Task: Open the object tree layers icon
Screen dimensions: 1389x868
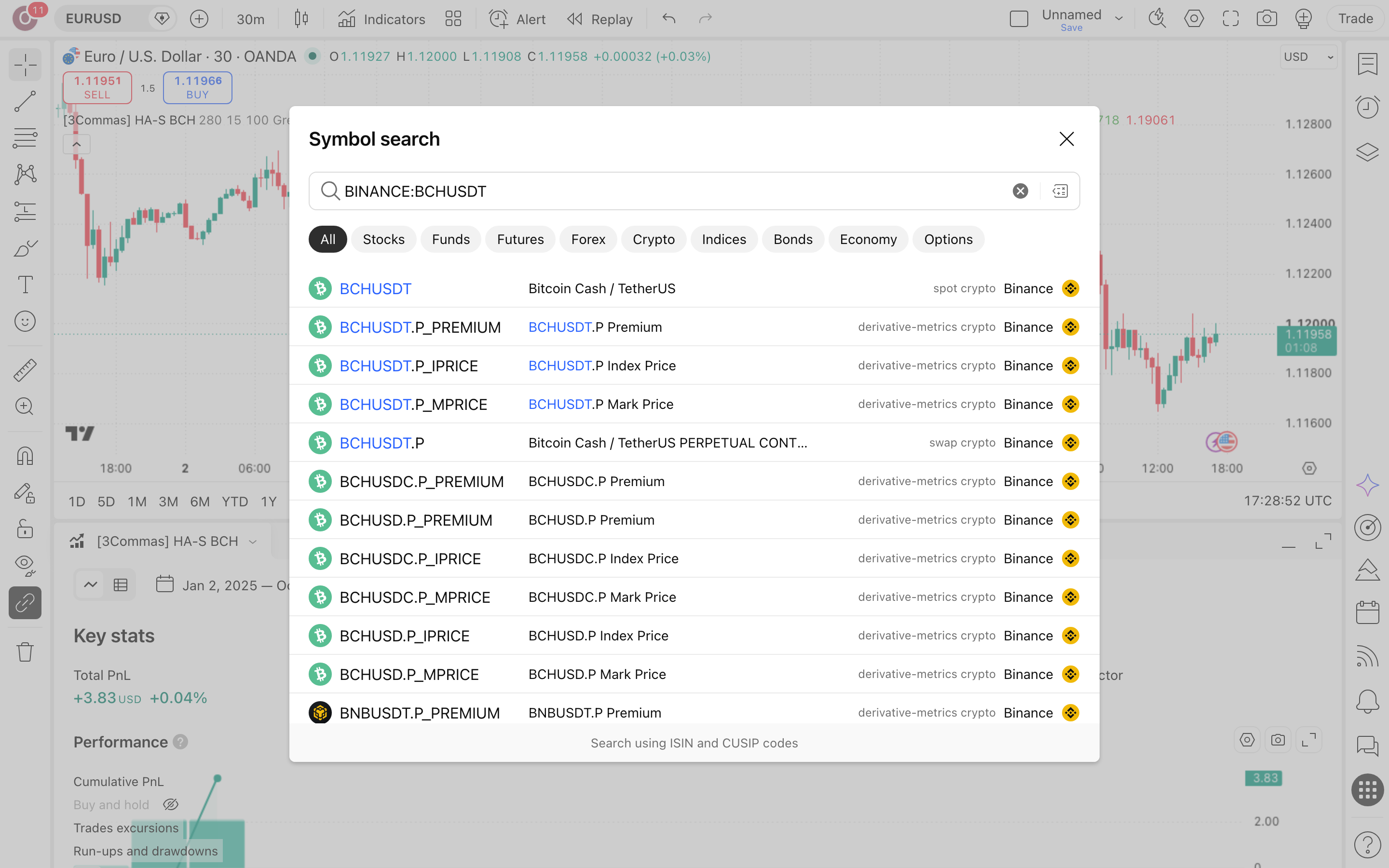Action: (x=1367, y=151)
